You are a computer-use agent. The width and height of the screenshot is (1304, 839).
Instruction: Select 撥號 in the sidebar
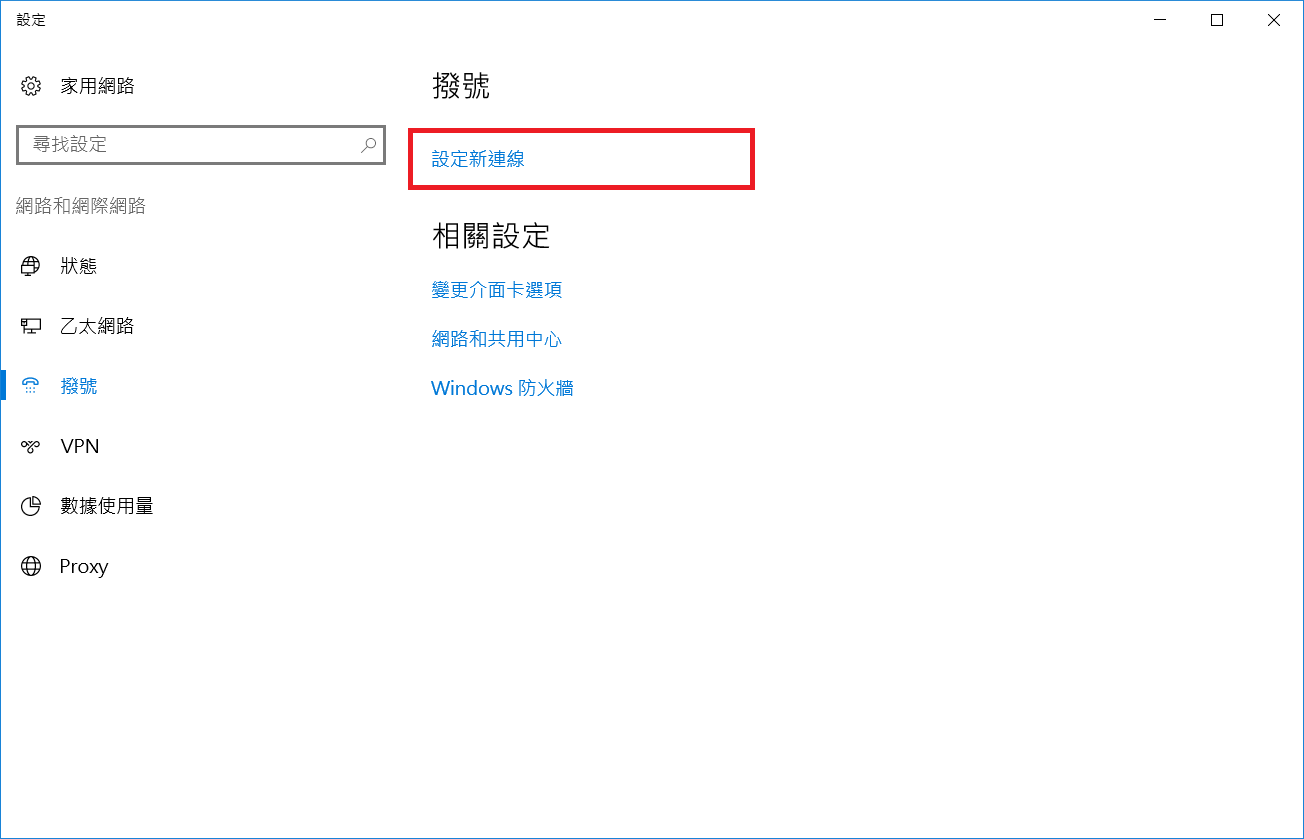coord(79,386)
